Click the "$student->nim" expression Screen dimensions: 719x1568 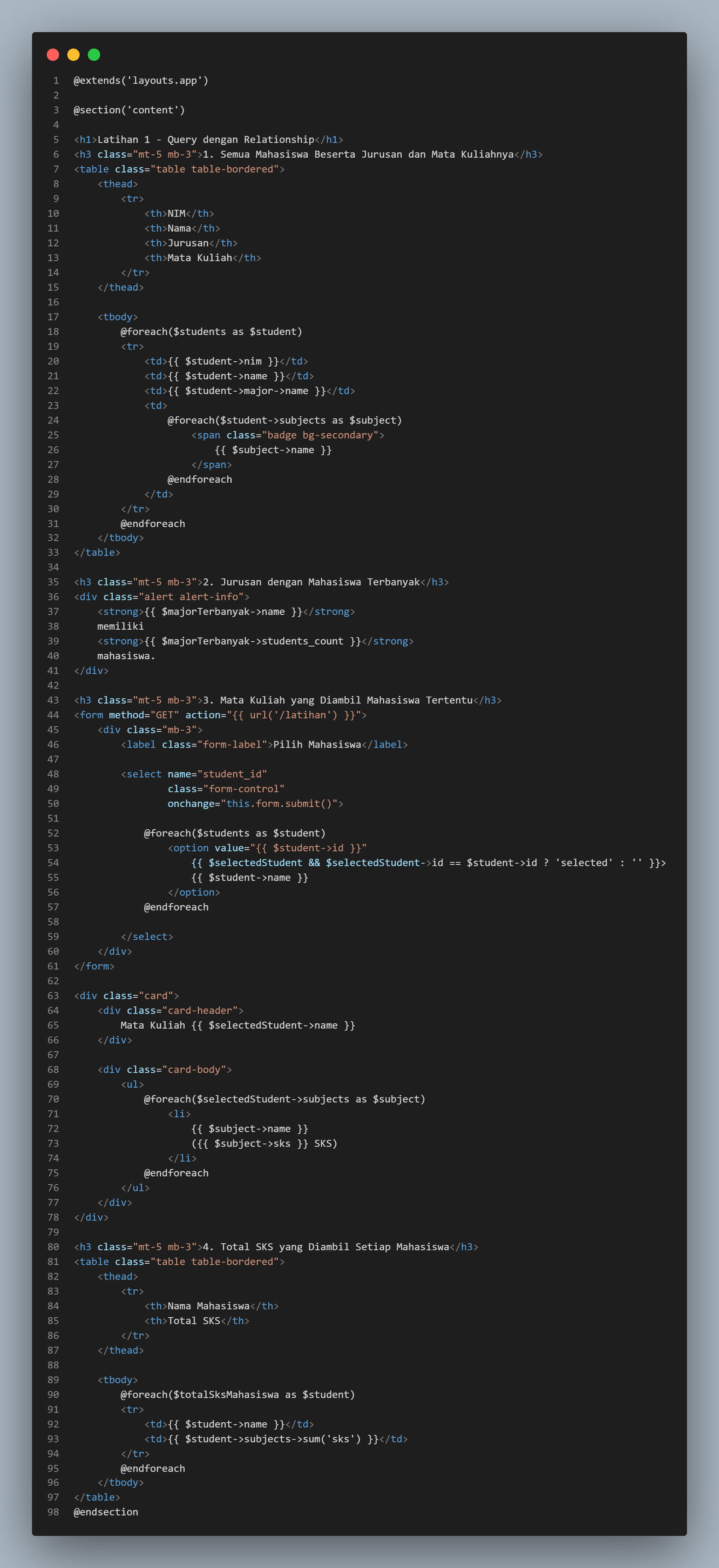click(x=223, y=361)
